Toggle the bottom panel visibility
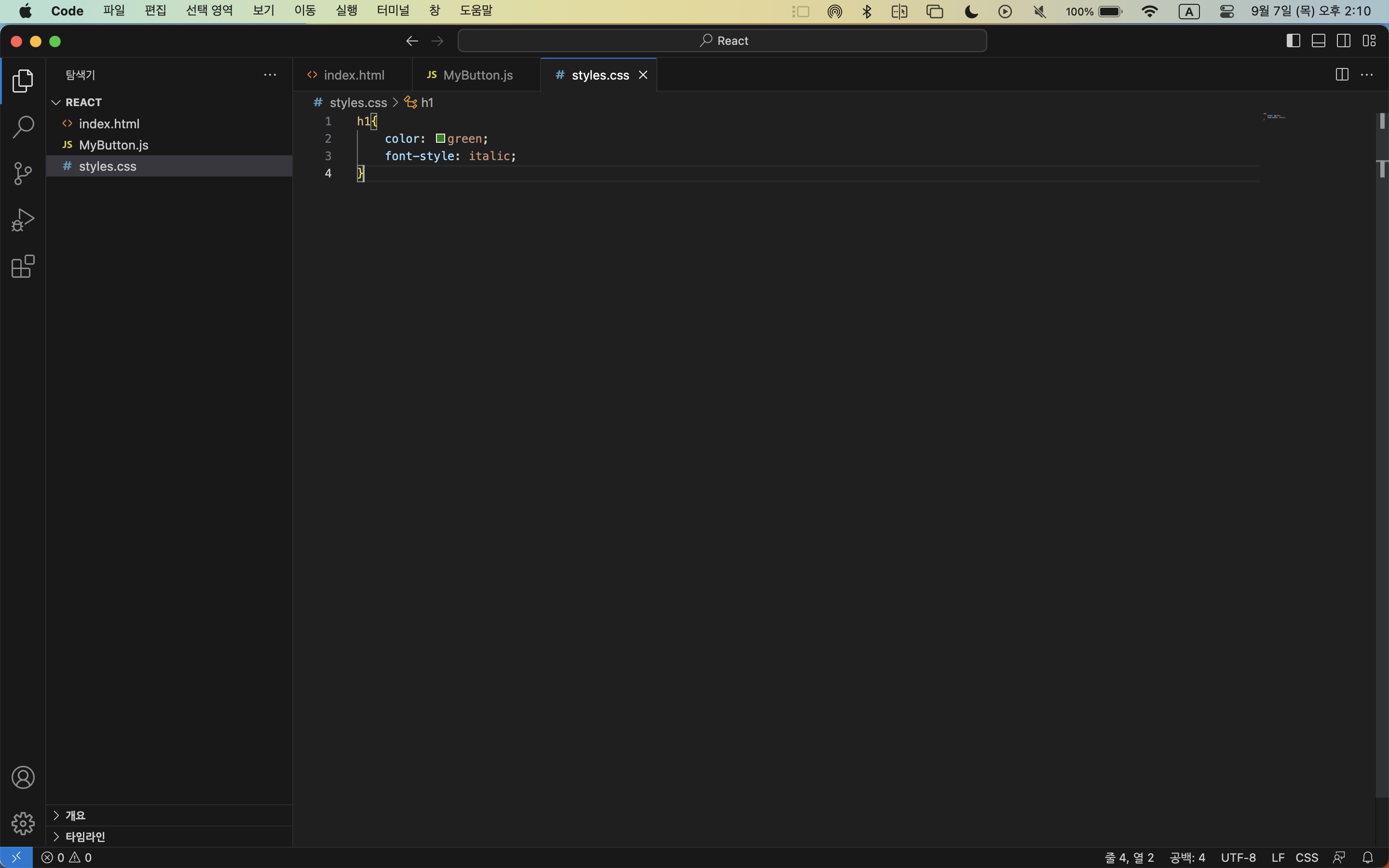 coord(1319,41)
